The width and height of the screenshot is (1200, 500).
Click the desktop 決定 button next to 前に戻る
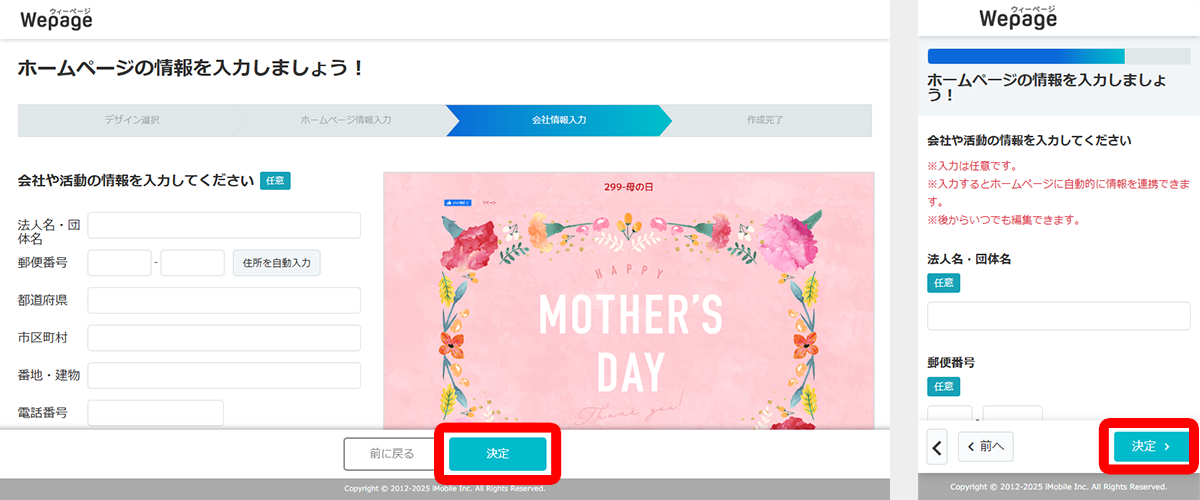497,453
